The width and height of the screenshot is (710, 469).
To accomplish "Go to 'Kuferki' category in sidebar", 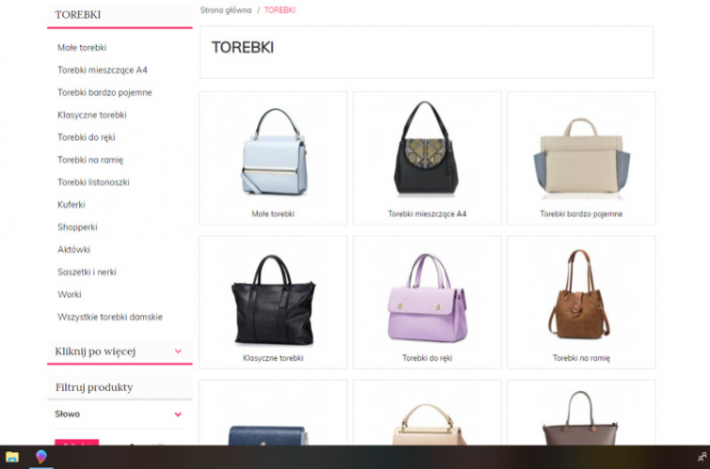I will click(x=71, y=204).
